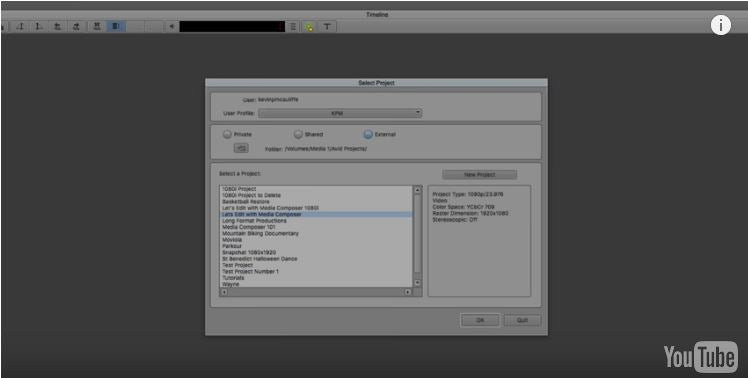Select the Shared radio button
This screenshot has height=378, width=748.
[x=298, y=135]
